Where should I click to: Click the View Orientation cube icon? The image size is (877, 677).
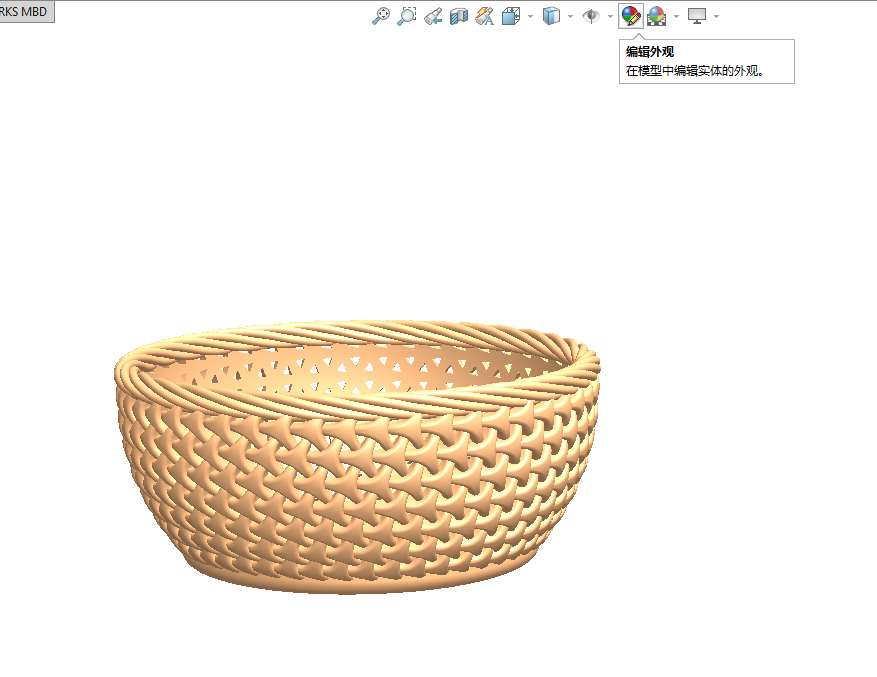[x=511, y=16]
